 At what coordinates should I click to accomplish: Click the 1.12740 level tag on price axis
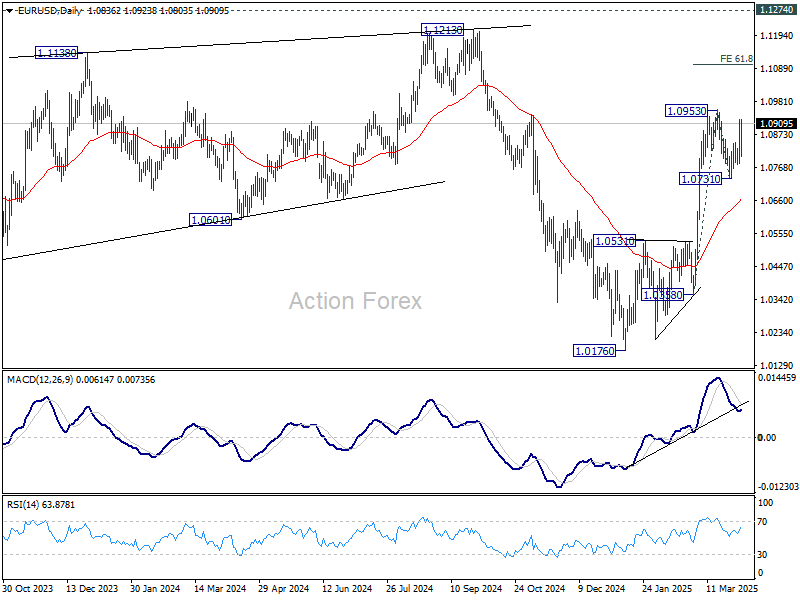(776, 10)
